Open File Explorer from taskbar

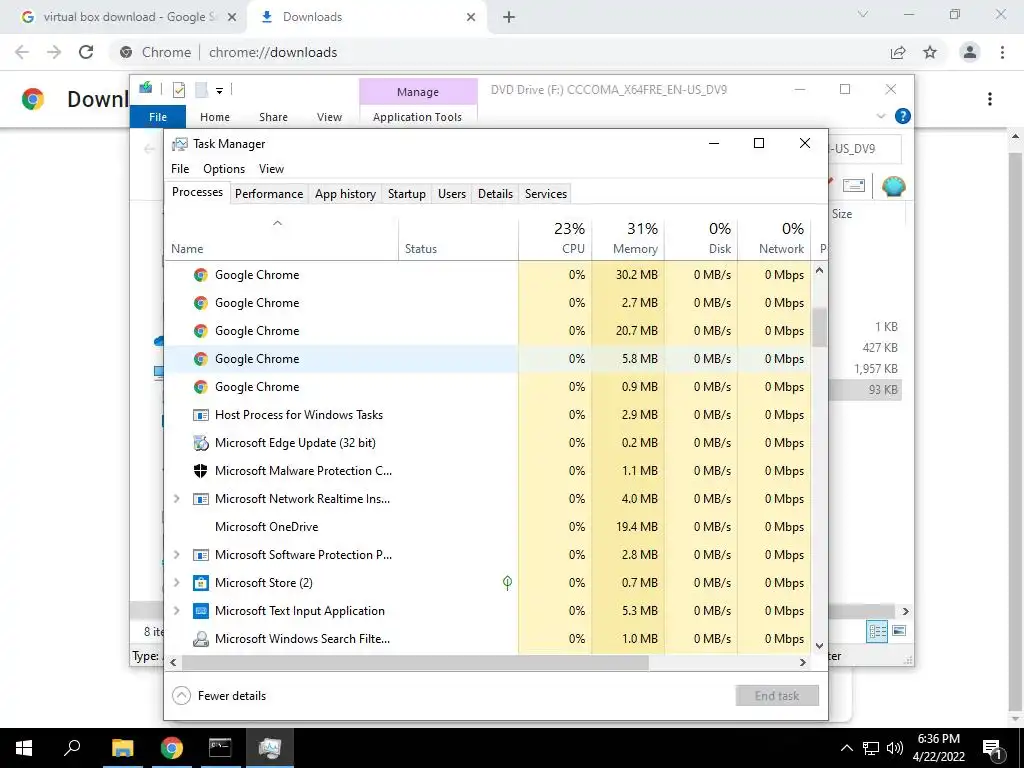122,748
